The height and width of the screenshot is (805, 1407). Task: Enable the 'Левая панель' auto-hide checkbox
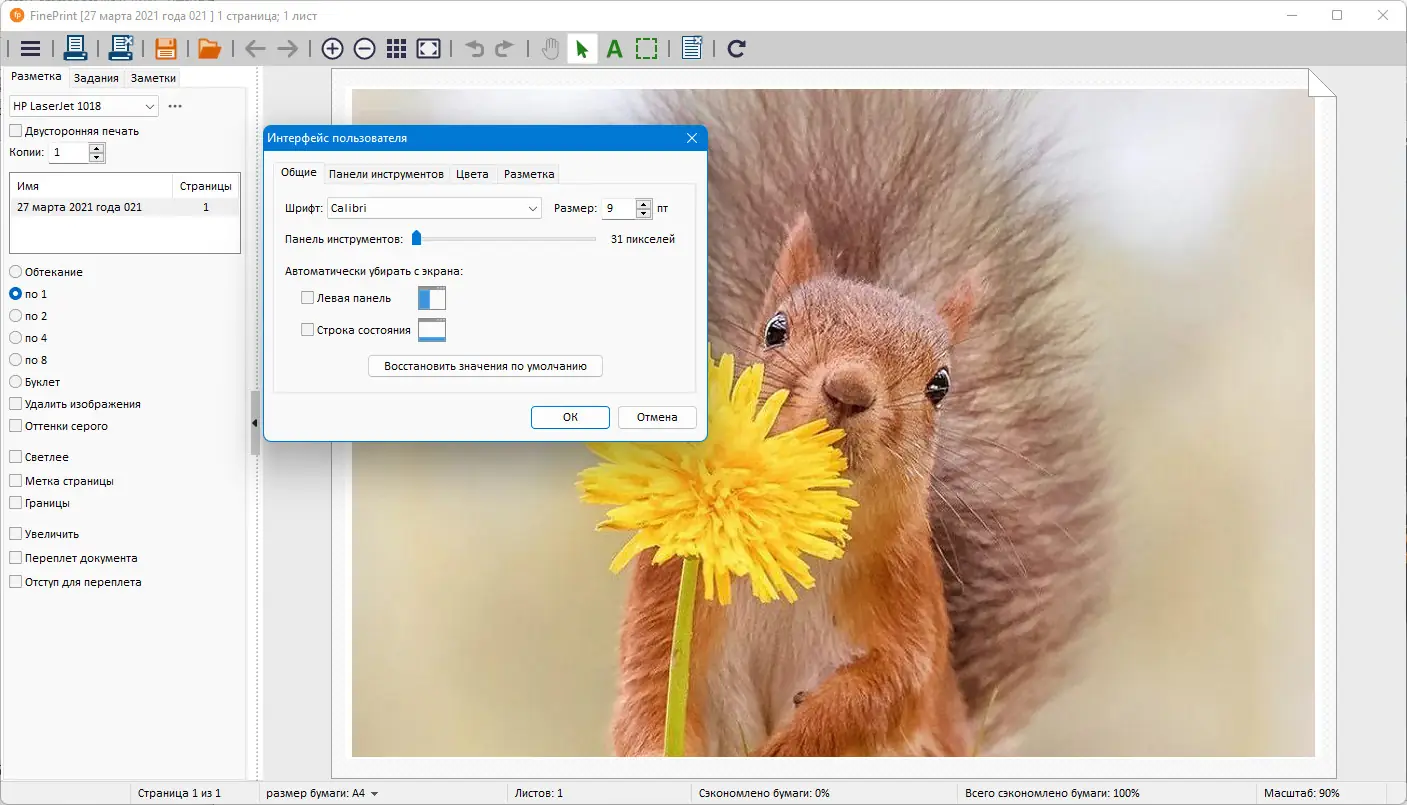(x=308, y=298)
